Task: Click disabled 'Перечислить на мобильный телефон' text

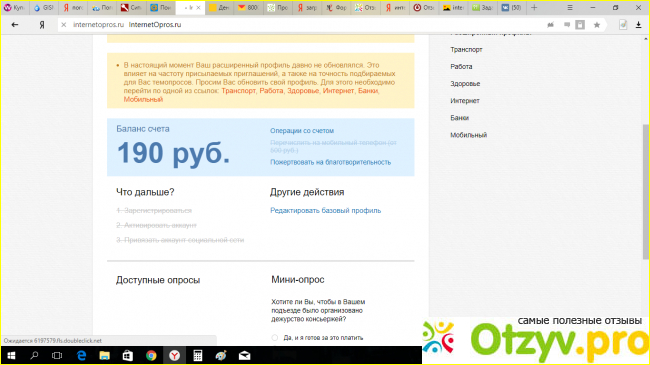Action: point(333,146)
